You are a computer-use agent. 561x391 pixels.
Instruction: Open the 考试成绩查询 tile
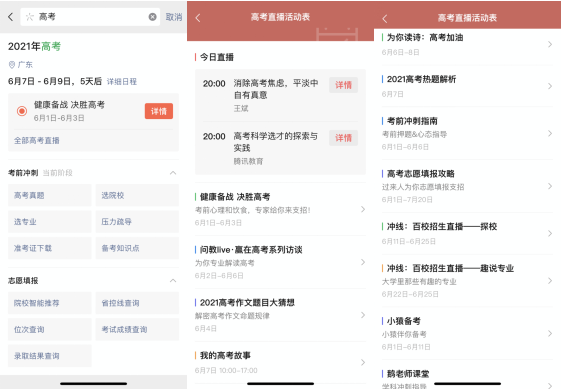tap(137, 329)
